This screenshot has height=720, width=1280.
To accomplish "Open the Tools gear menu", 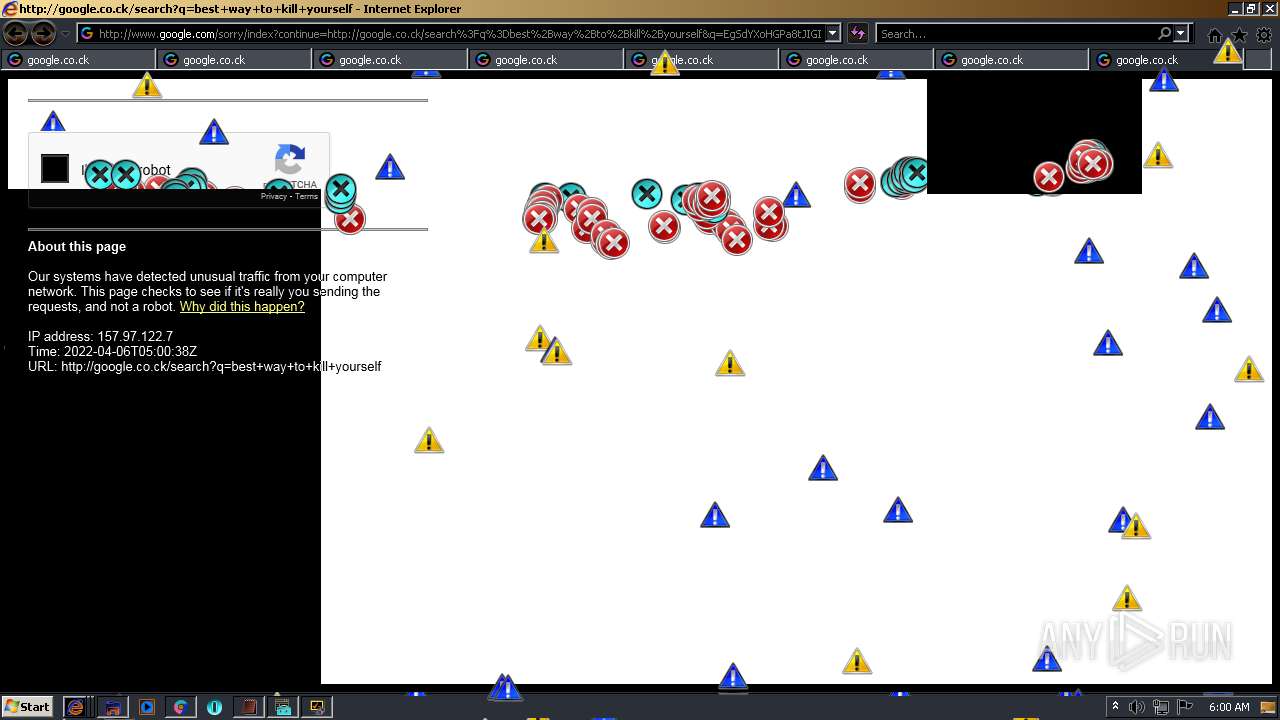I will pos(1264,35).
